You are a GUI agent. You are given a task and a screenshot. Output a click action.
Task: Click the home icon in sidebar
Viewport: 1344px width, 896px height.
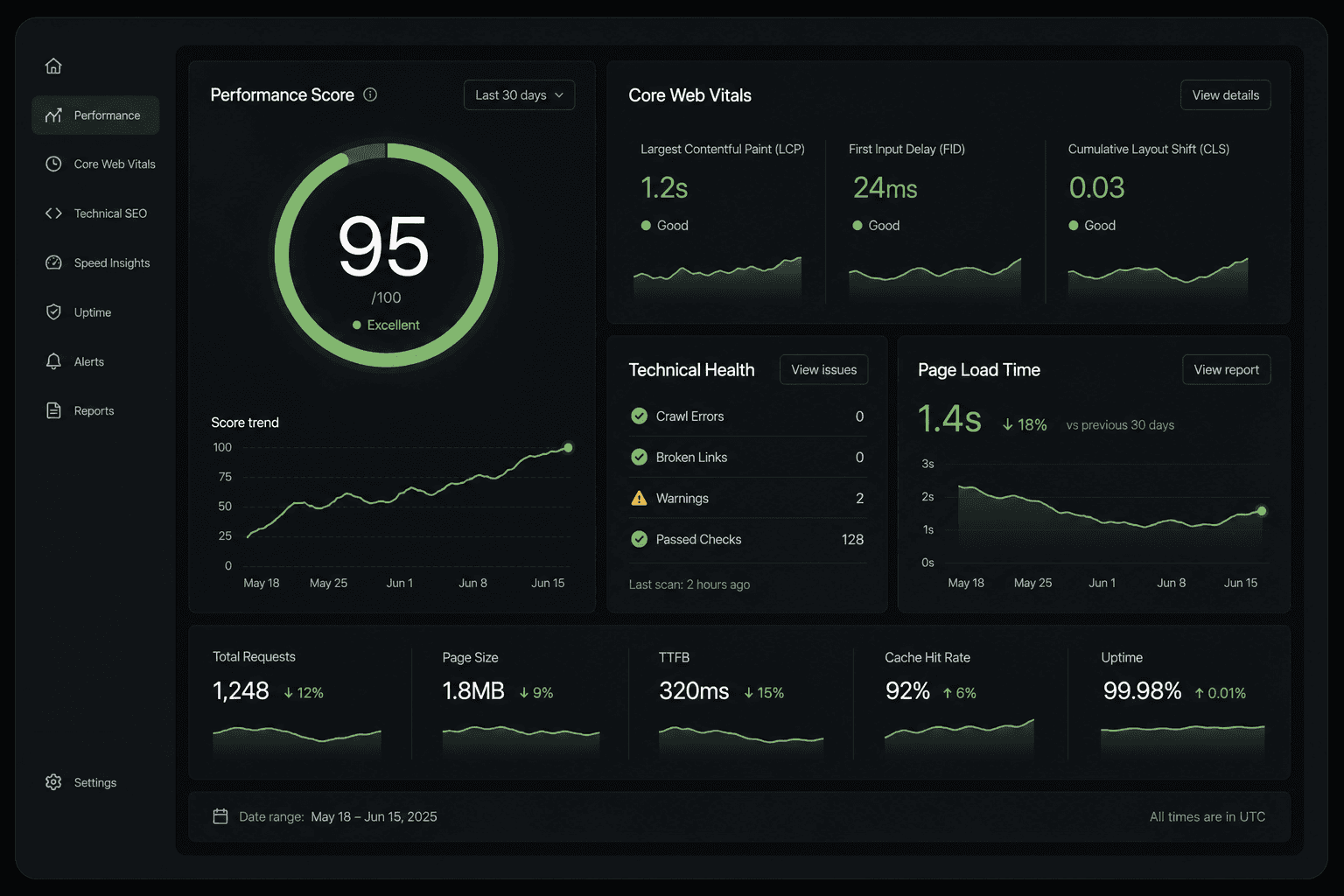pyautogui.click(x=53, y=66)
